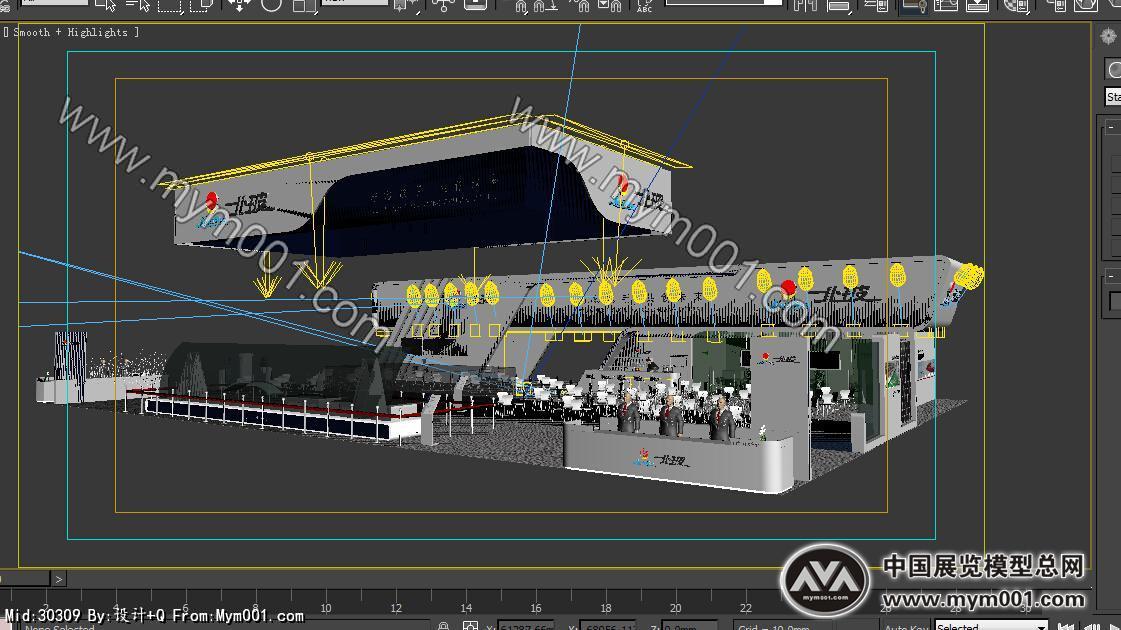Viewport: 1121px width, 630px height.
Task: Click the Auto Key button
Action: [x=906, y=626]
